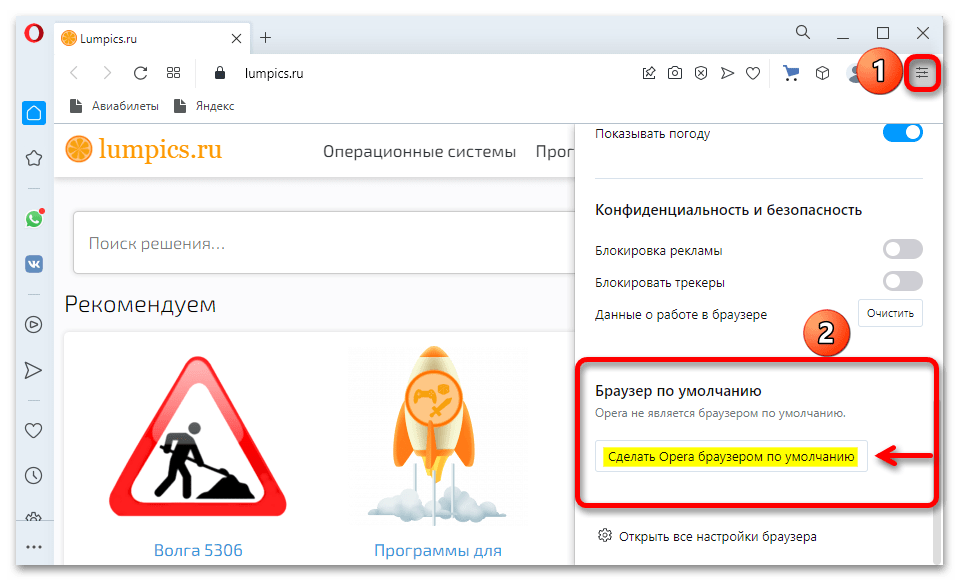Click the lumpics.ru site logo
Screen dimensions: 959x581
click(144, 149)
